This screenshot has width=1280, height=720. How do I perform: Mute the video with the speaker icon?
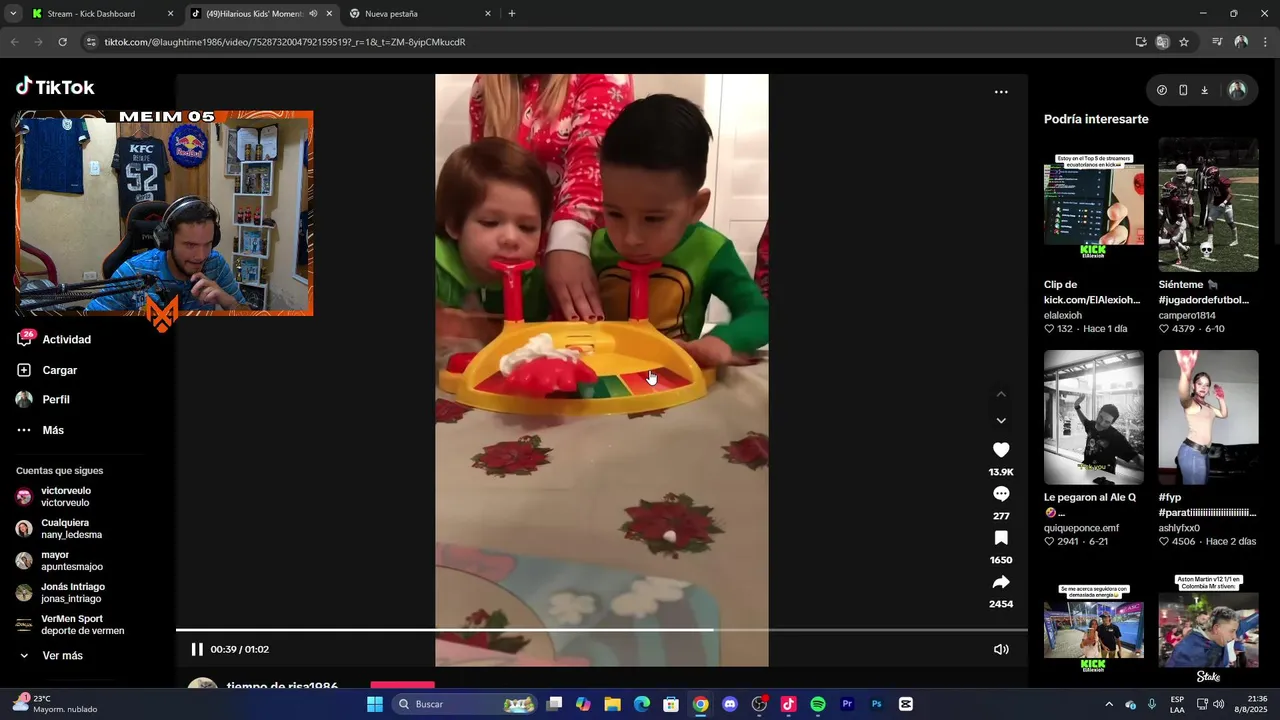coord(1001,649)
